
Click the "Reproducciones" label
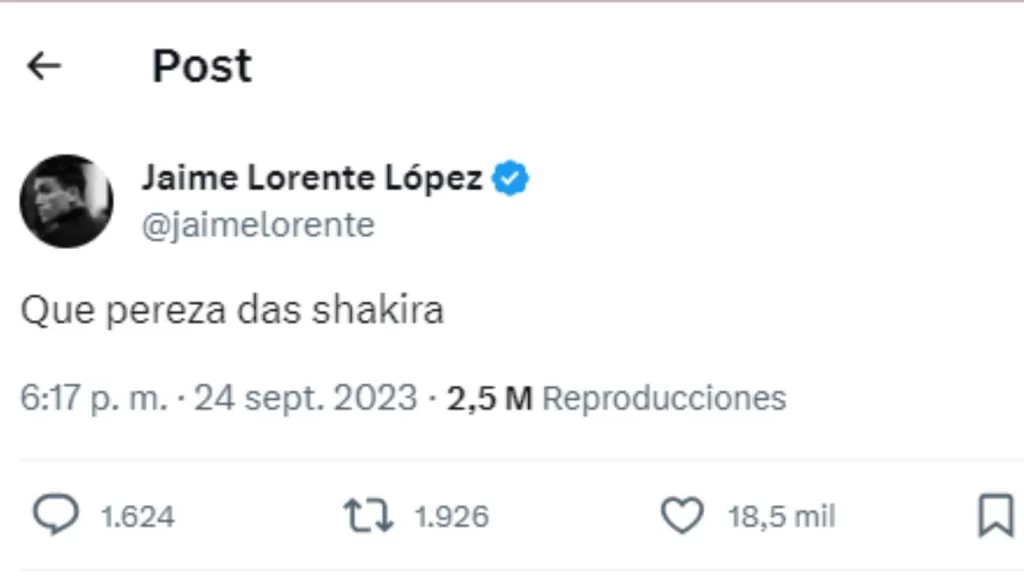point(664,398)
